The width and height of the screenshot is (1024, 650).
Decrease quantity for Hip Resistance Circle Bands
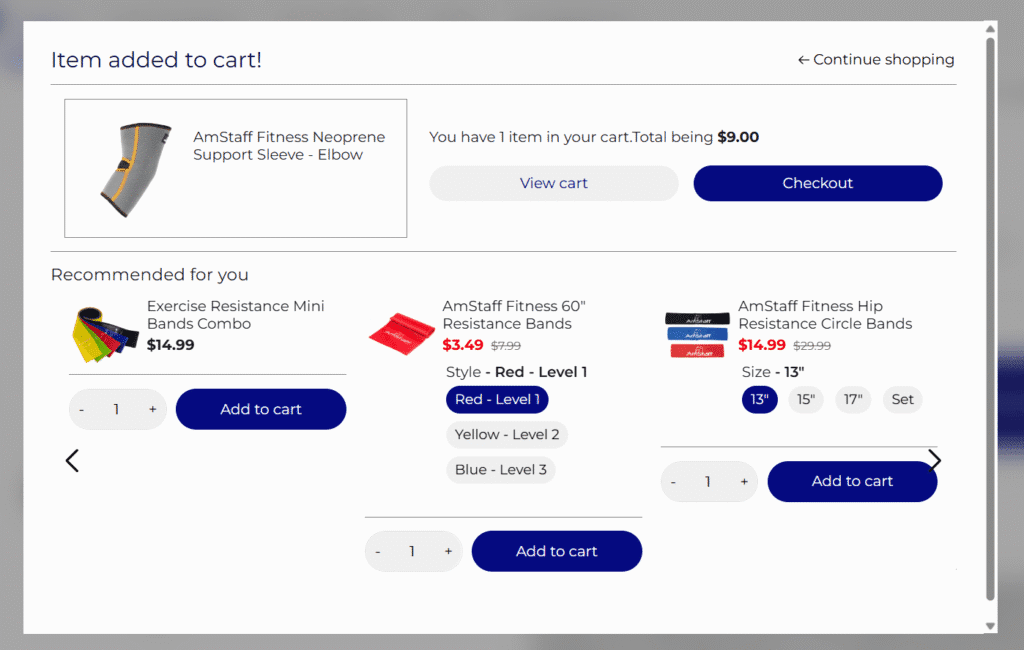point(674,481)
